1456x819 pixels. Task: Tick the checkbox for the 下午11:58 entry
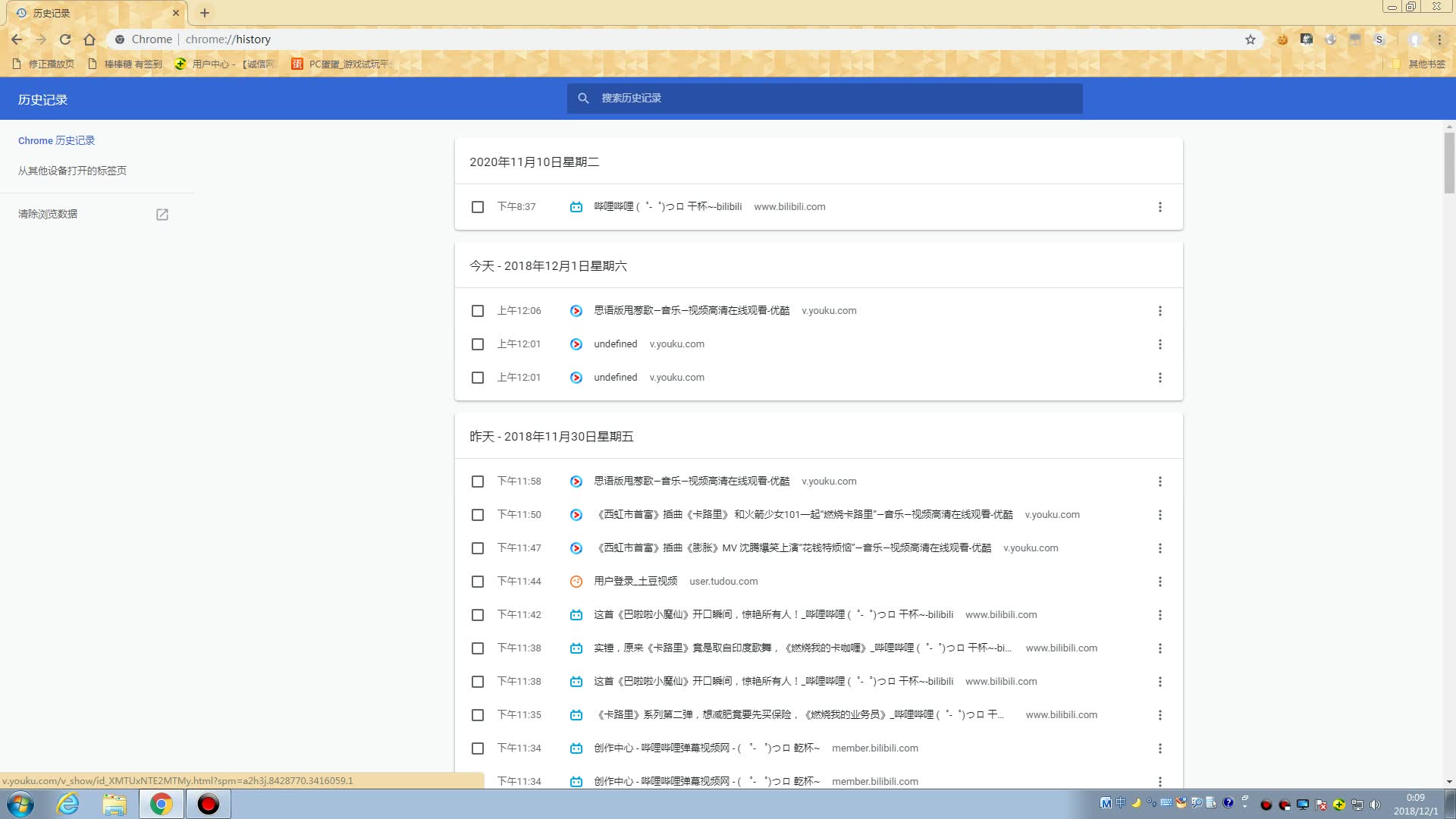click(x=478, y=482)
